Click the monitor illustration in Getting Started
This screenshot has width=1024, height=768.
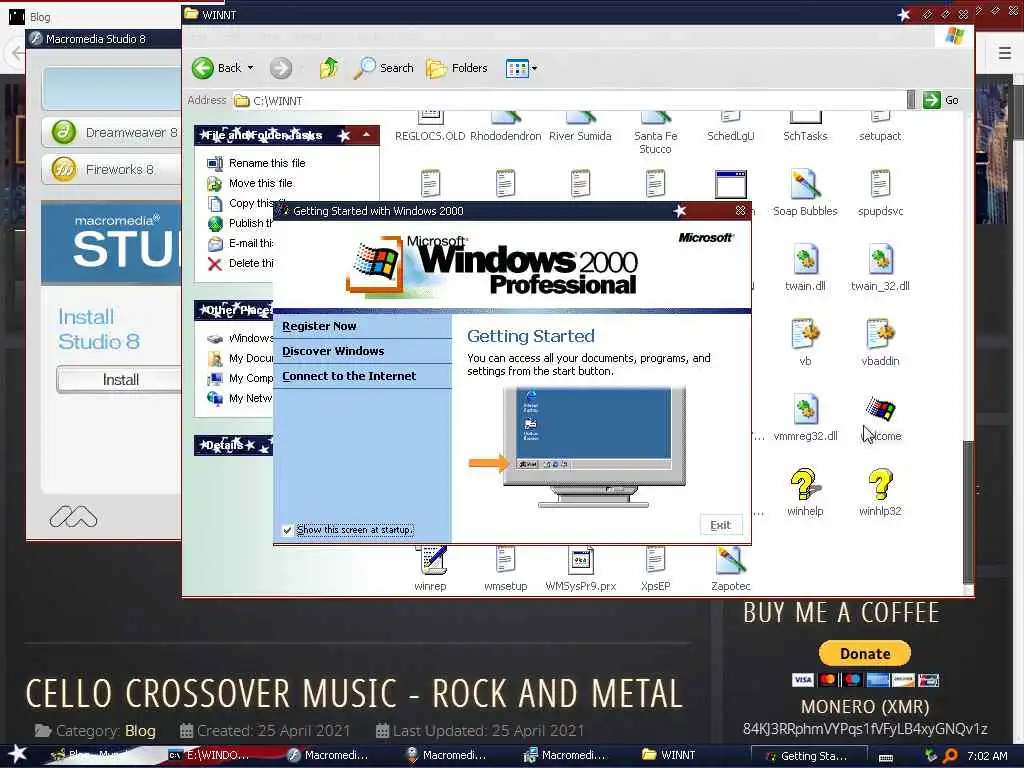tap(594, 446)
